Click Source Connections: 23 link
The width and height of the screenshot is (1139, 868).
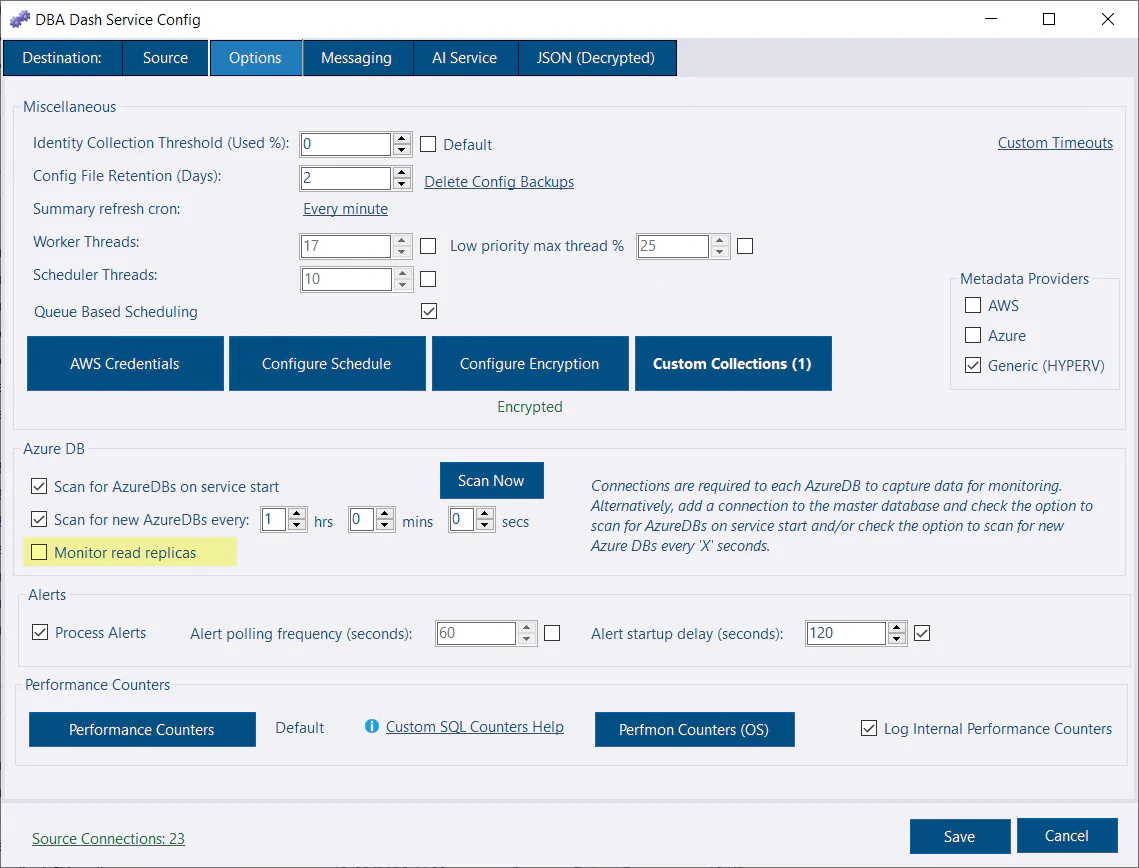(x=108, y=838)
